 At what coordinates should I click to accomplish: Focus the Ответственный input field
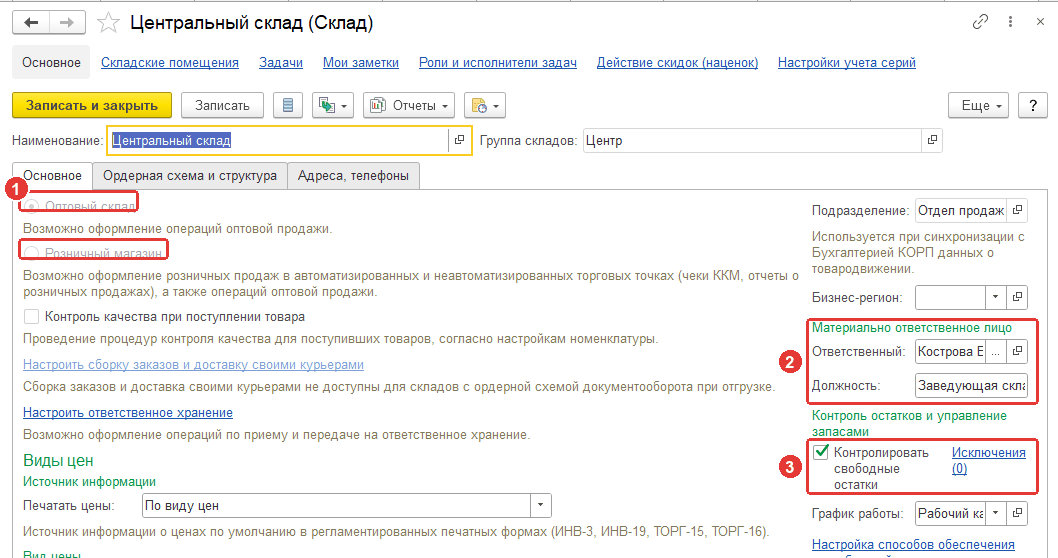951,352
